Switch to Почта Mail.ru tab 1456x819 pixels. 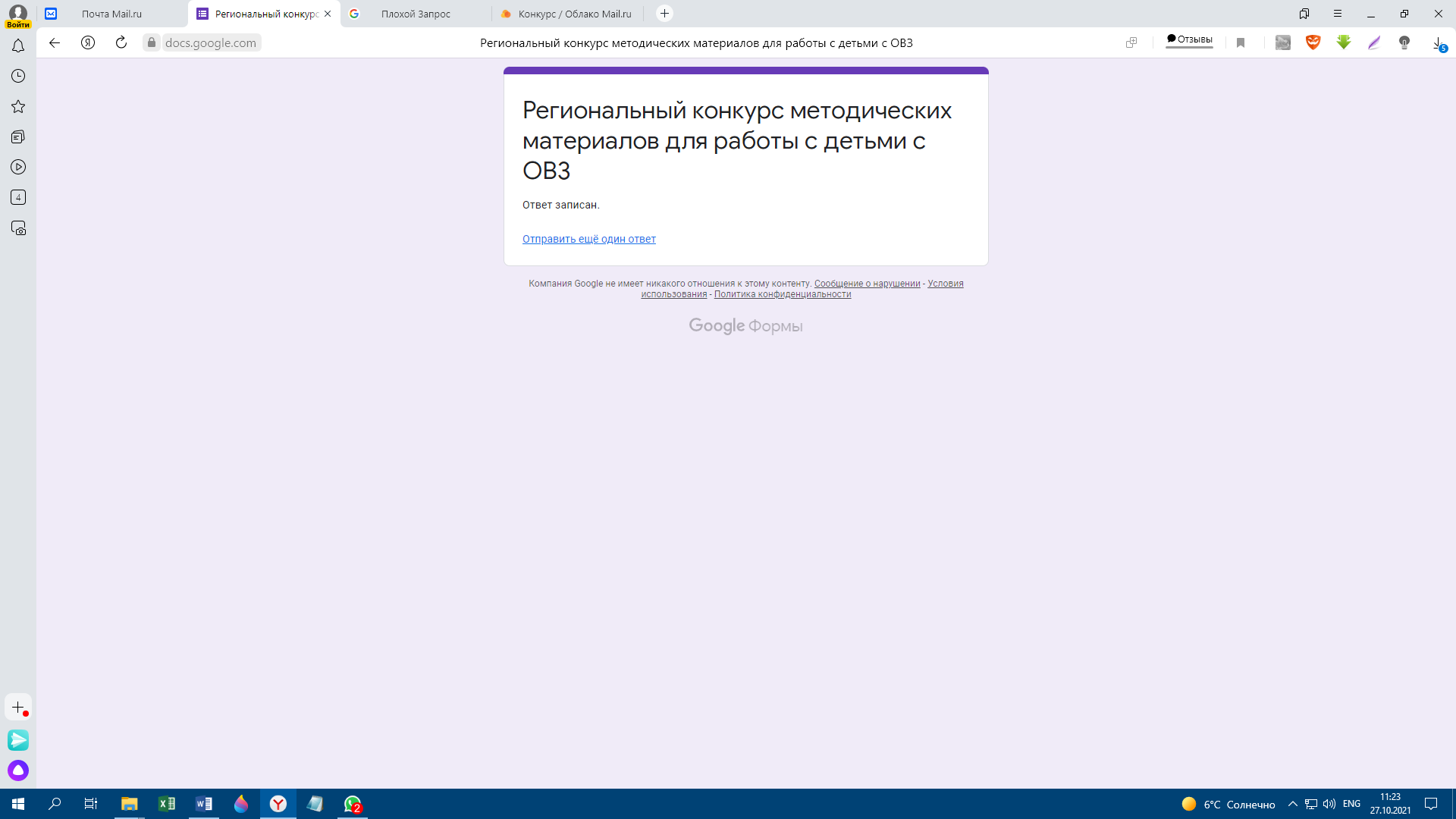pyautogui.click(x=112, y=14)
